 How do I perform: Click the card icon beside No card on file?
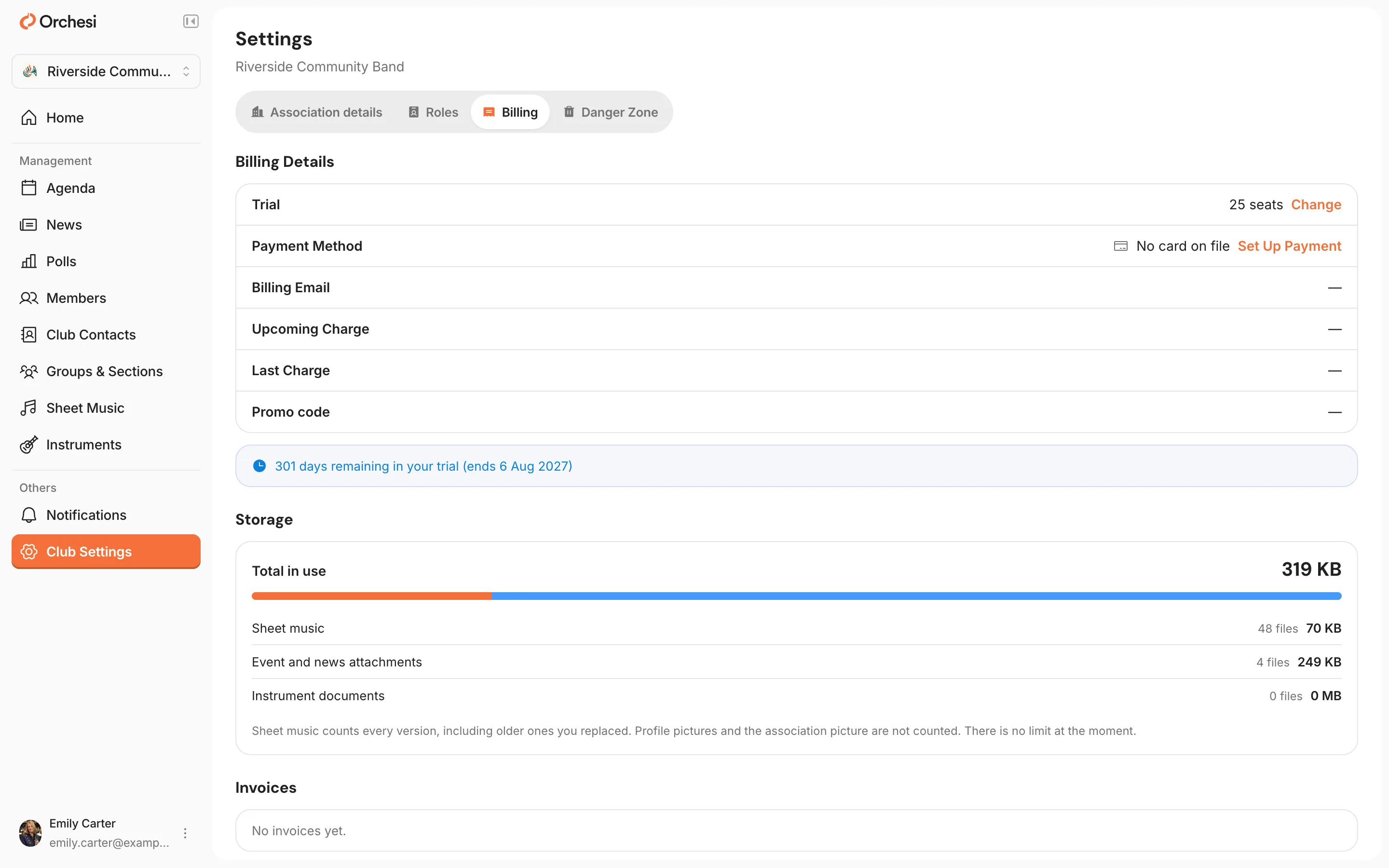(1120, 246)
